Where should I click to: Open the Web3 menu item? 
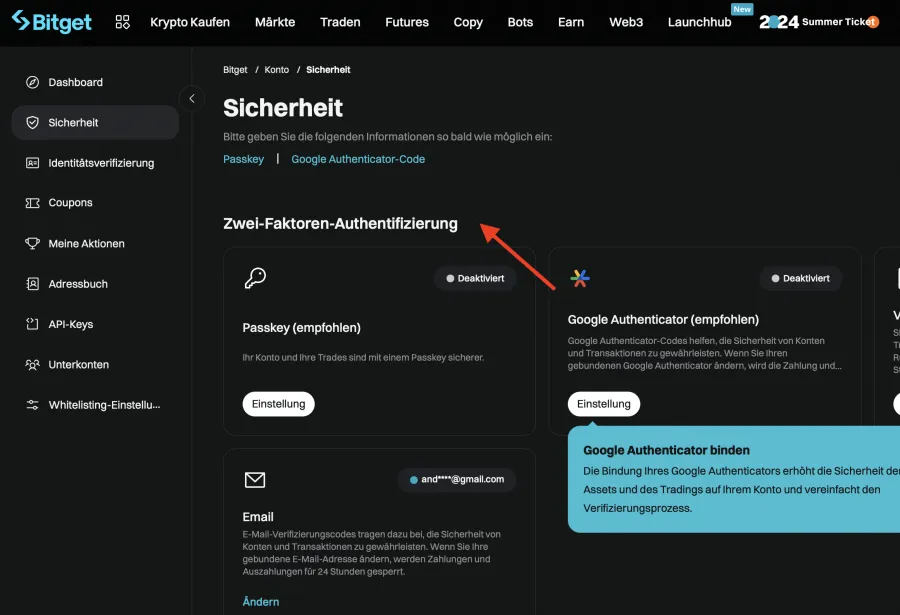(x=626, y=21)
